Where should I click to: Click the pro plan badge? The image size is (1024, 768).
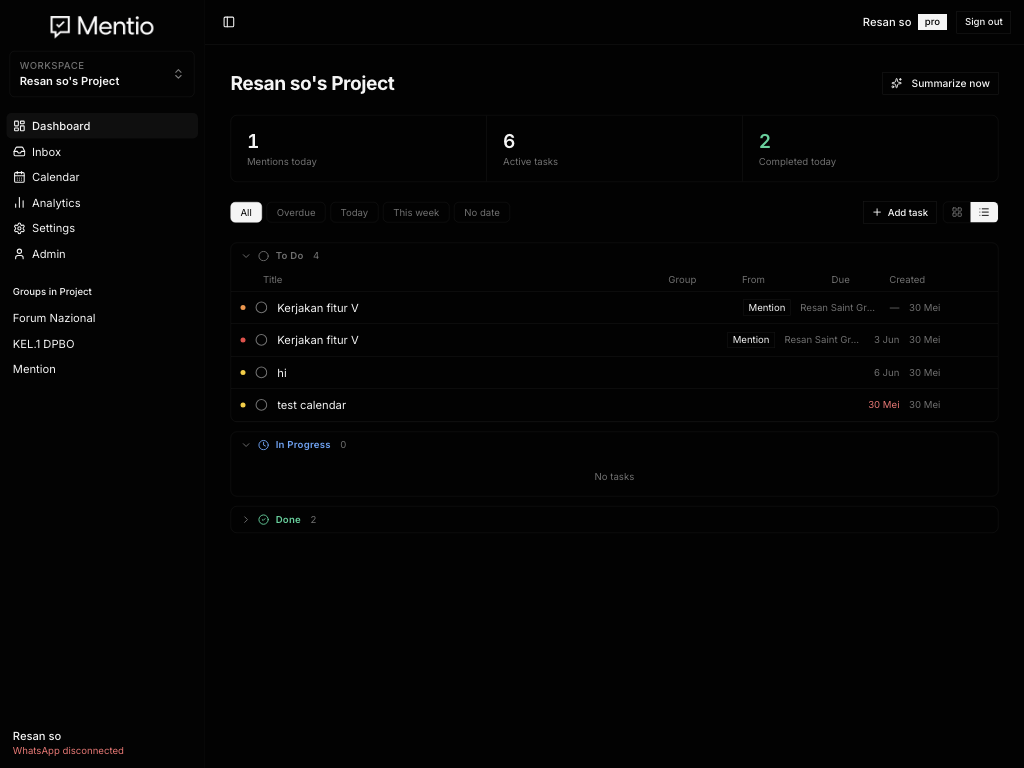[932, 22]
